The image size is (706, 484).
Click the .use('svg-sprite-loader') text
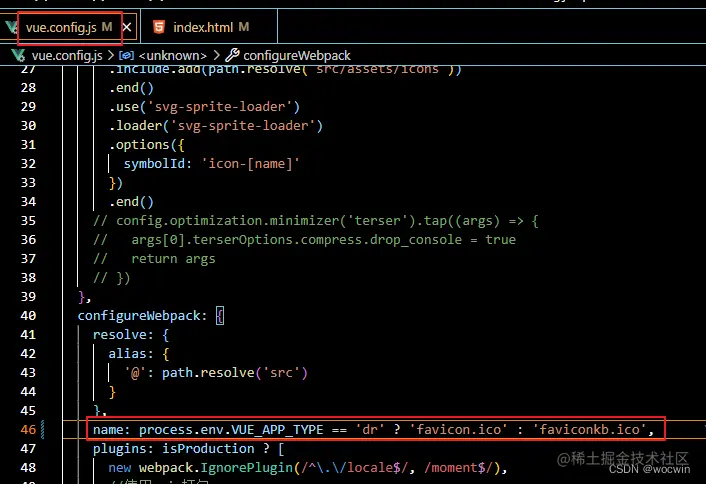(x=204, y=107)
